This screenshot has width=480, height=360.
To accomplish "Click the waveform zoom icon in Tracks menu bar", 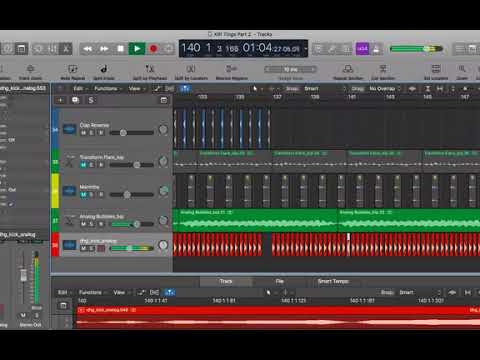I will click(412, 89).
